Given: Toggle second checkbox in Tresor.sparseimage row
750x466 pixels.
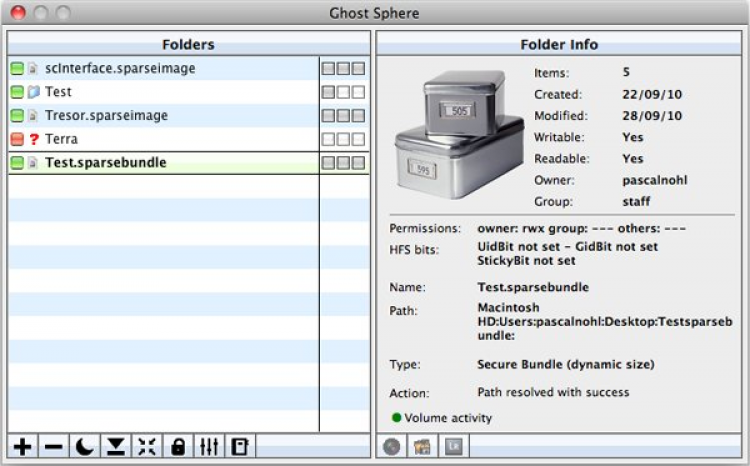Looking at the screenshot, I should point(343,115).
